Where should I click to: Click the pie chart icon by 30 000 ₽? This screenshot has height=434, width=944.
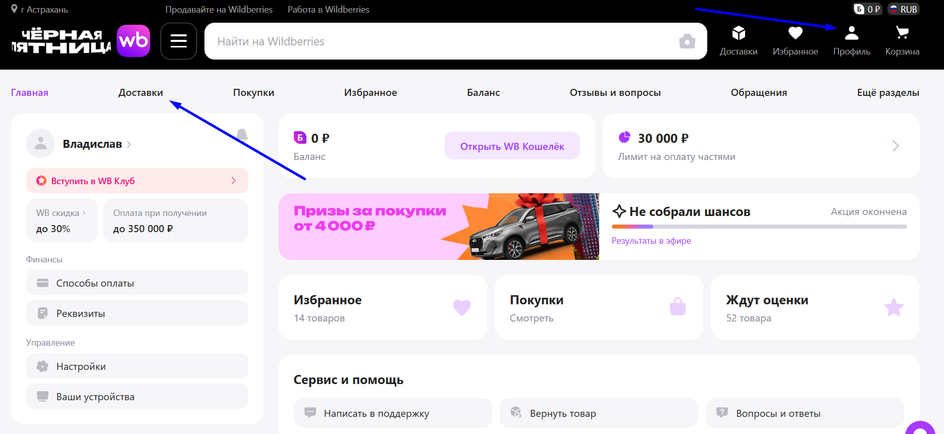[x=624, y=138]
